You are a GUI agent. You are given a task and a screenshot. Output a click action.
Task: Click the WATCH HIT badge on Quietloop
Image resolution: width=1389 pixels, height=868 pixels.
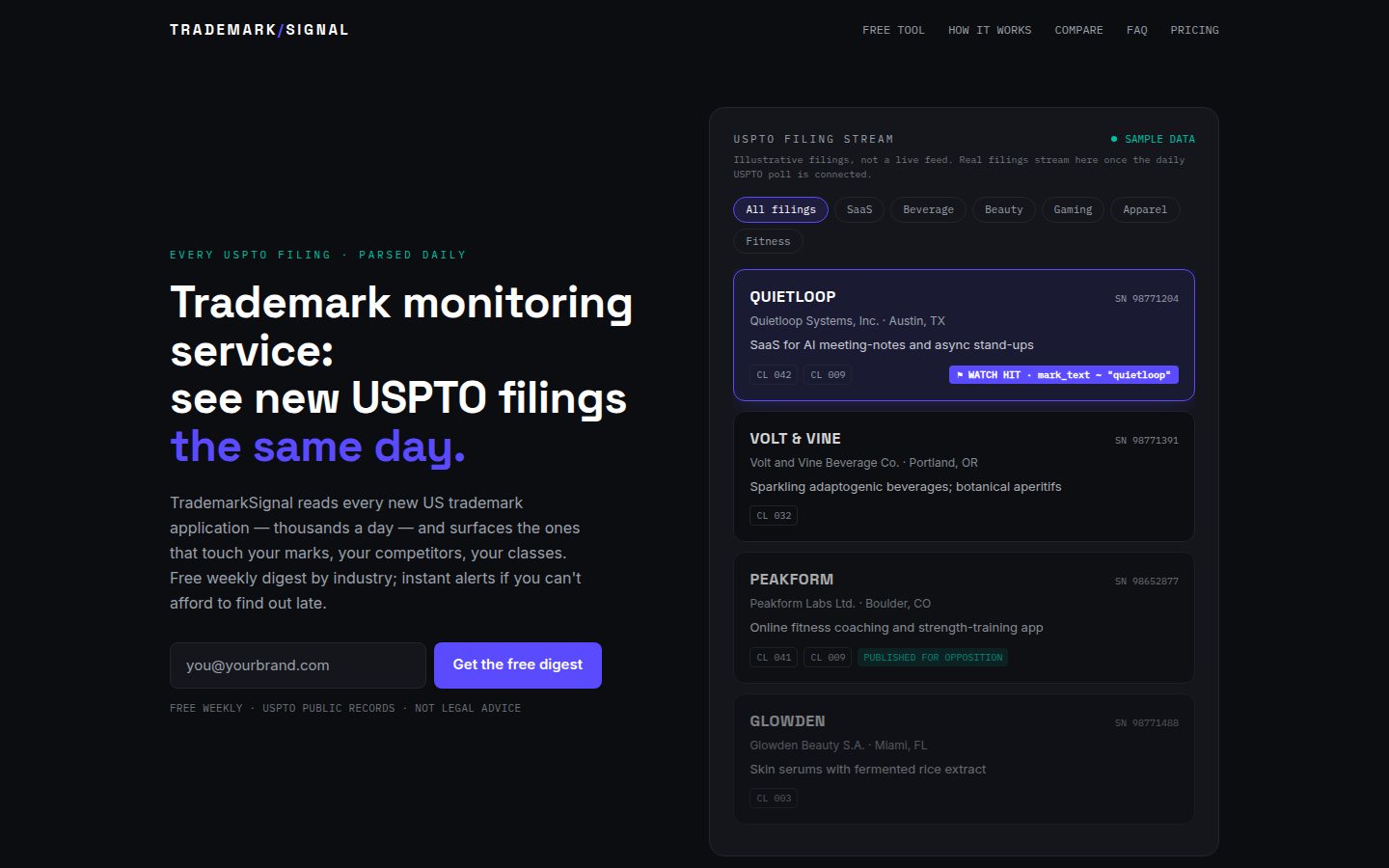pos(1064,375)
